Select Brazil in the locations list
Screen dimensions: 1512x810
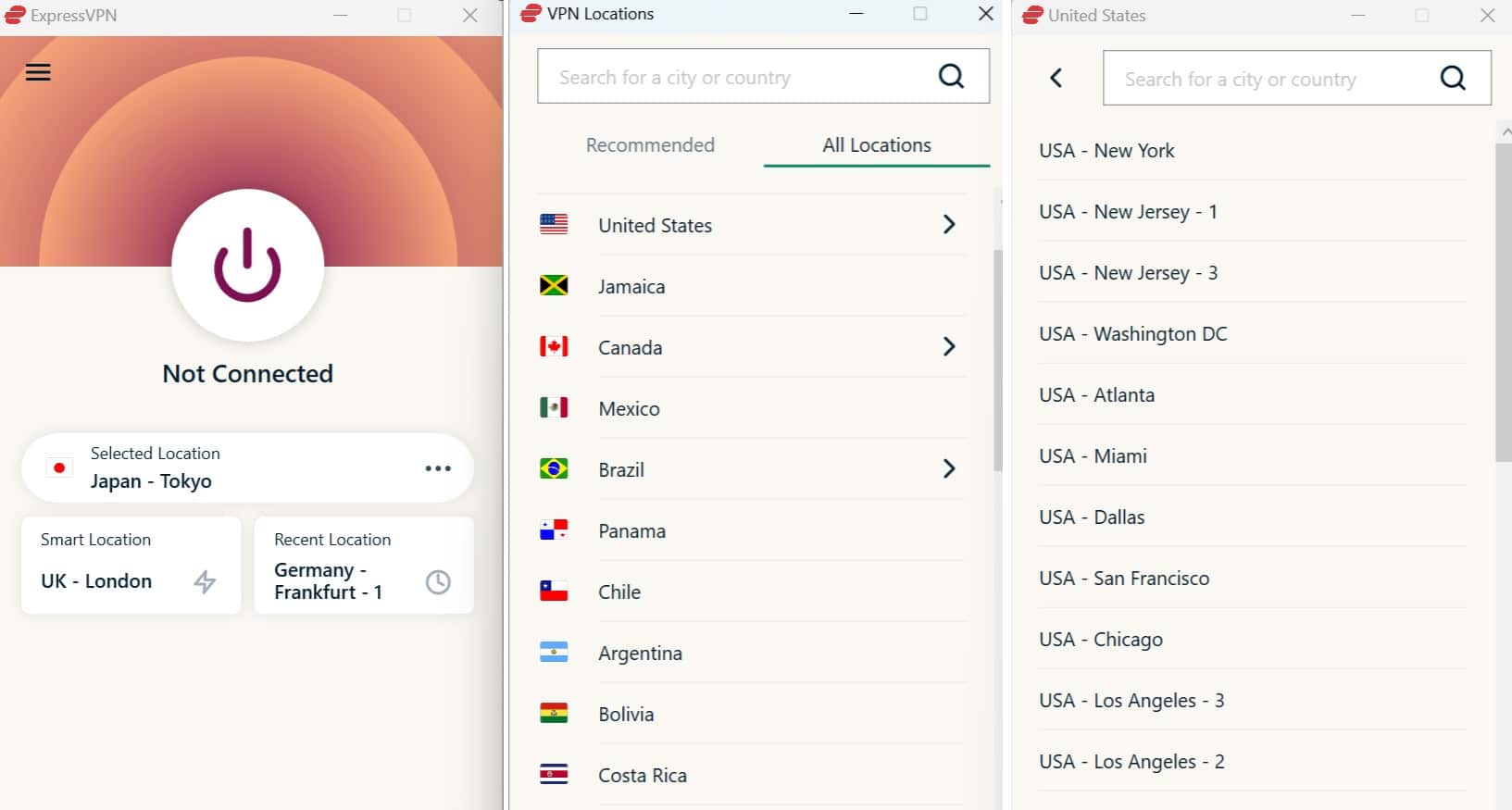tap(752, 469)
